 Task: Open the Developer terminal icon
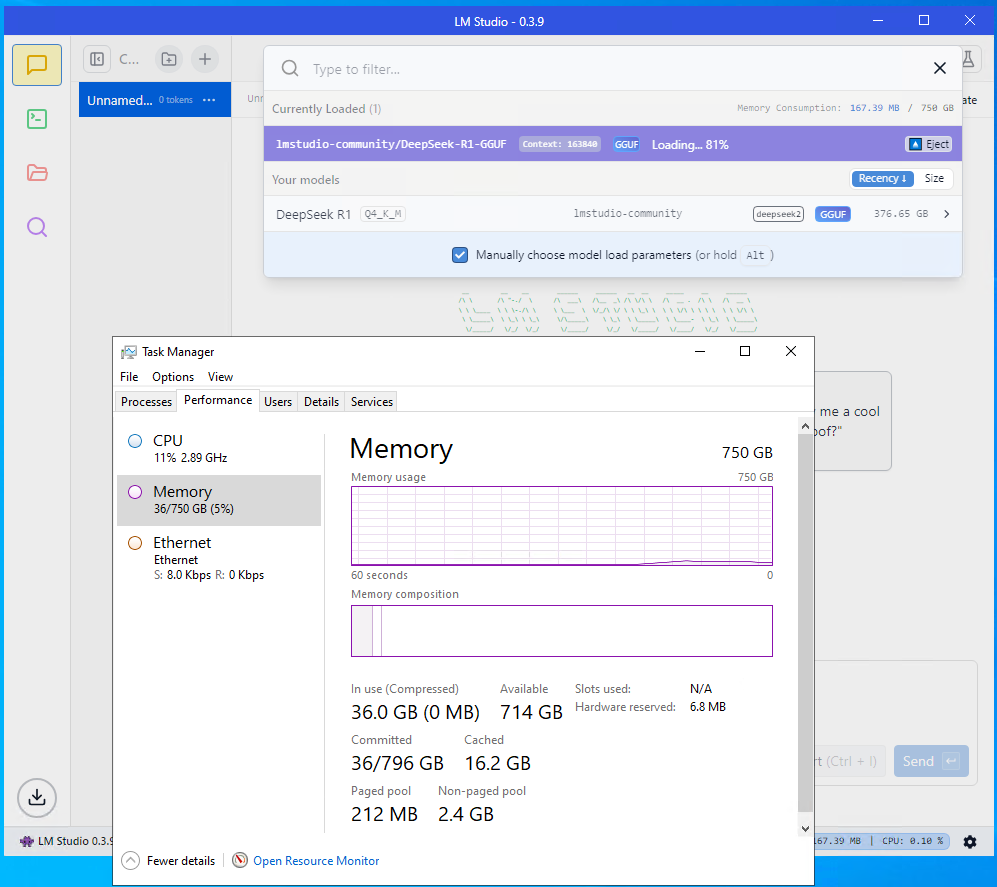point(37,119)
